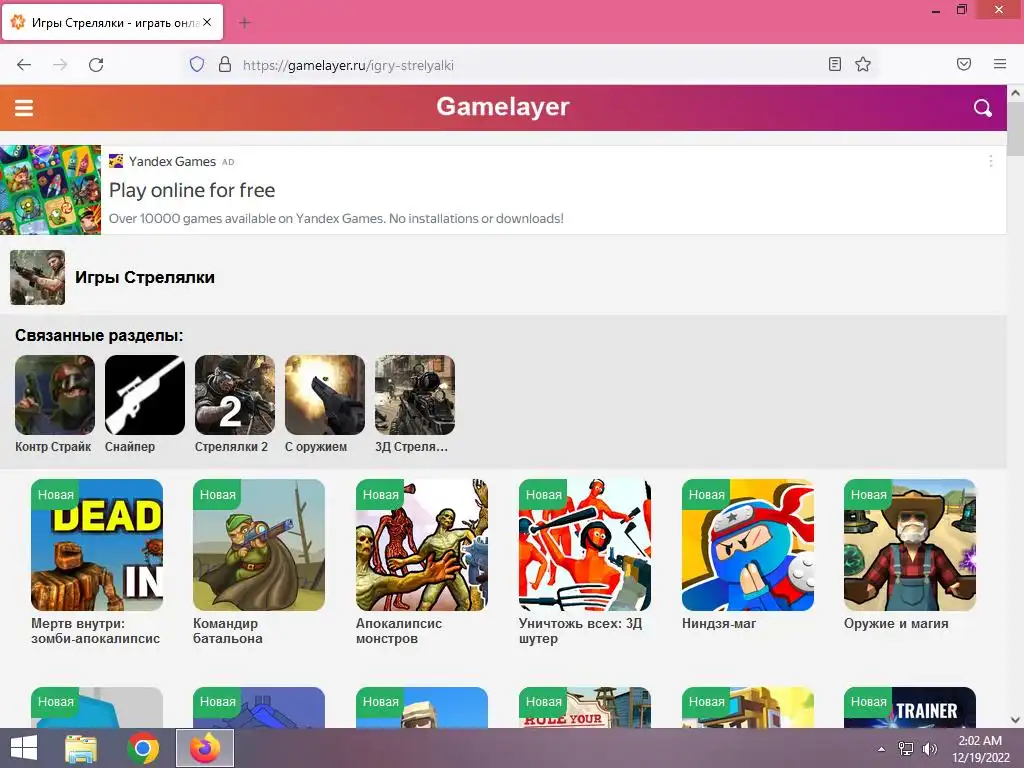The width and height of the screenshot is (1024, 768).
Task: Click the page scrollbar down arrow
Action: coord(1016,720)
